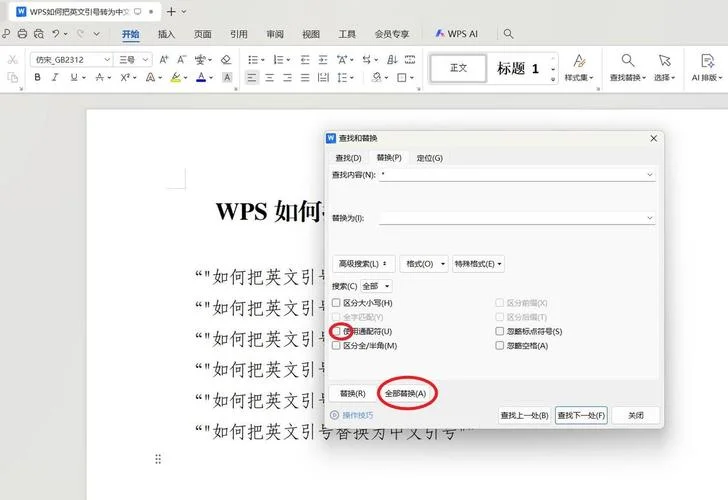Screen dimensions: 728x500
Task: Apply Underline formatting
Action: coord(74,78)
